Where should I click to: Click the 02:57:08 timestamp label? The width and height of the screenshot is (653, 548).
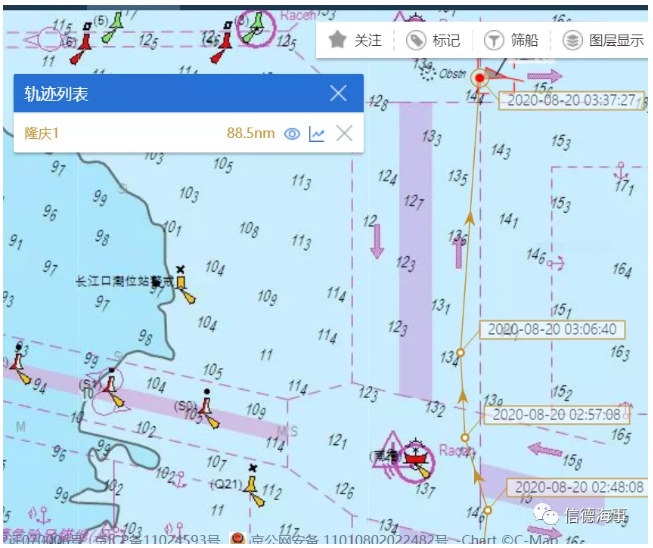coord(557,413)
